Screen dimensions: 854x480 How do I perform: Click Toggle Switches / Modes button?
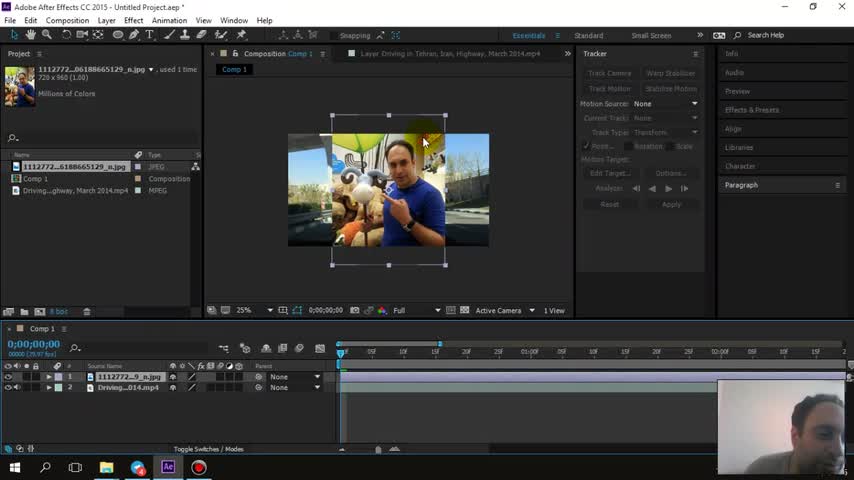point(208,449)
